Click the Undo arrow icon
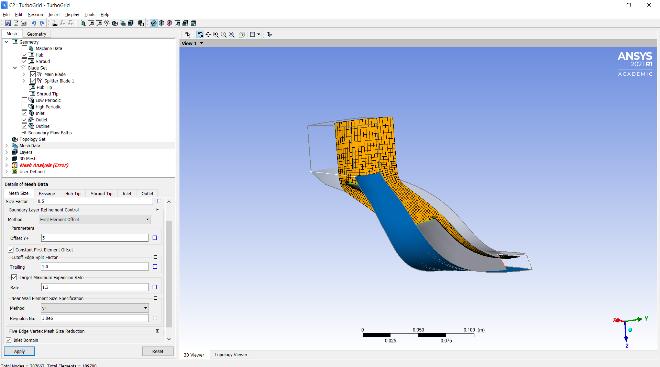 click(x=34, y=23)
